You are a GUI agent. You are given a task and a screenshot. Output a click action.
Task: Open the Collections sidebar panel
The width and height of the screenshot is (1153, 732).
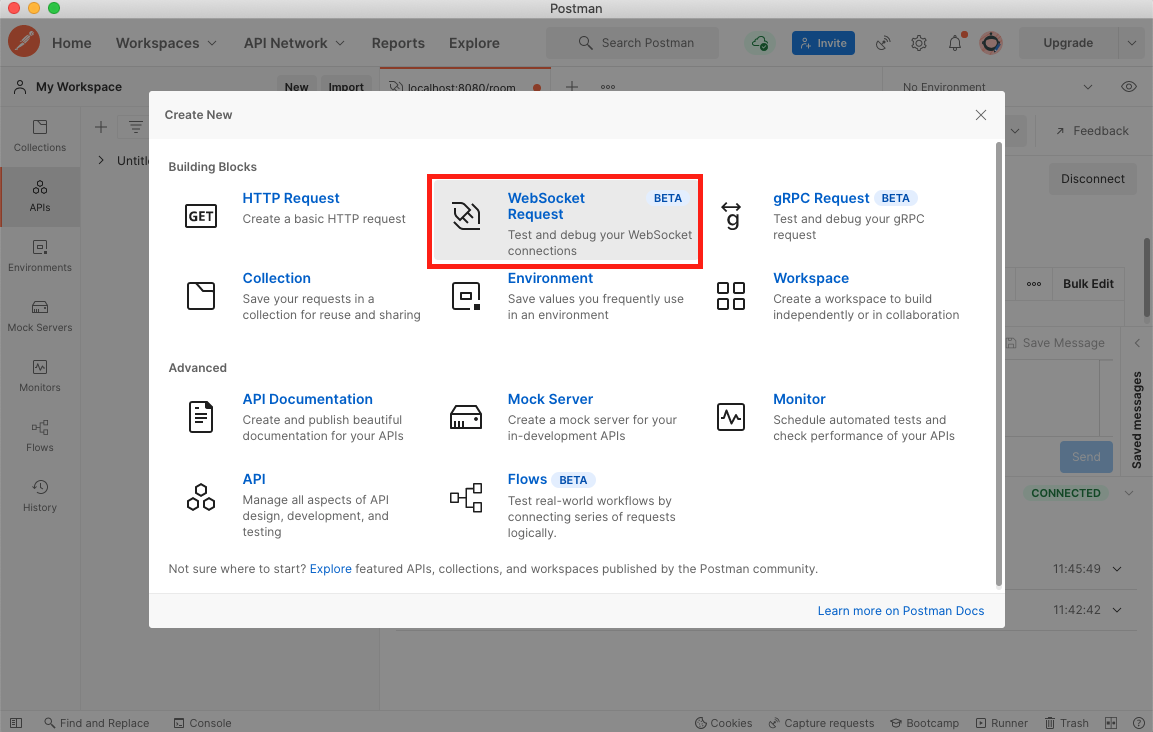tap(39, 135)
